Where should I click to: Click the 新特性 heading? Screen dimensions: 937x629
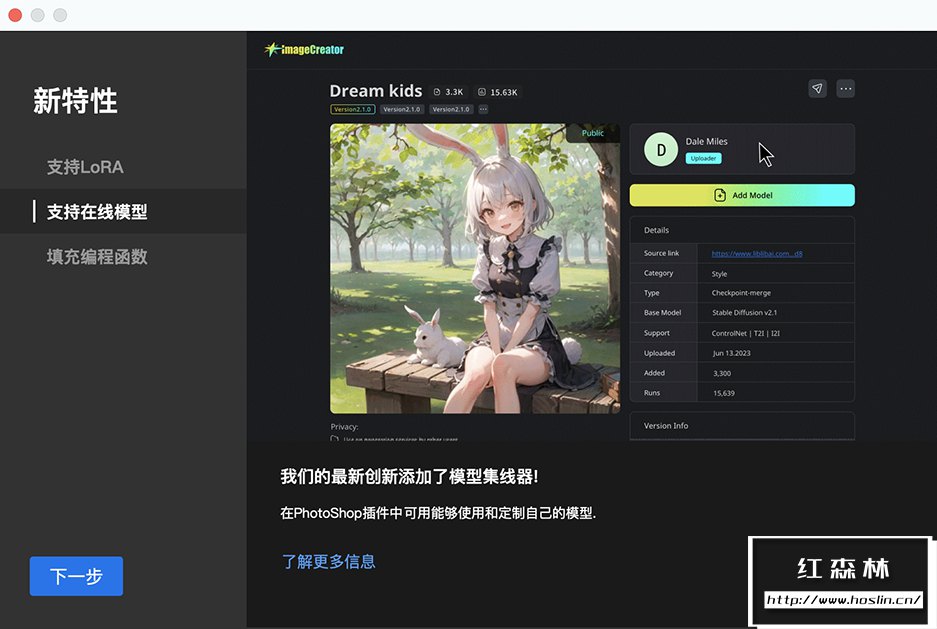click(75, 100)
